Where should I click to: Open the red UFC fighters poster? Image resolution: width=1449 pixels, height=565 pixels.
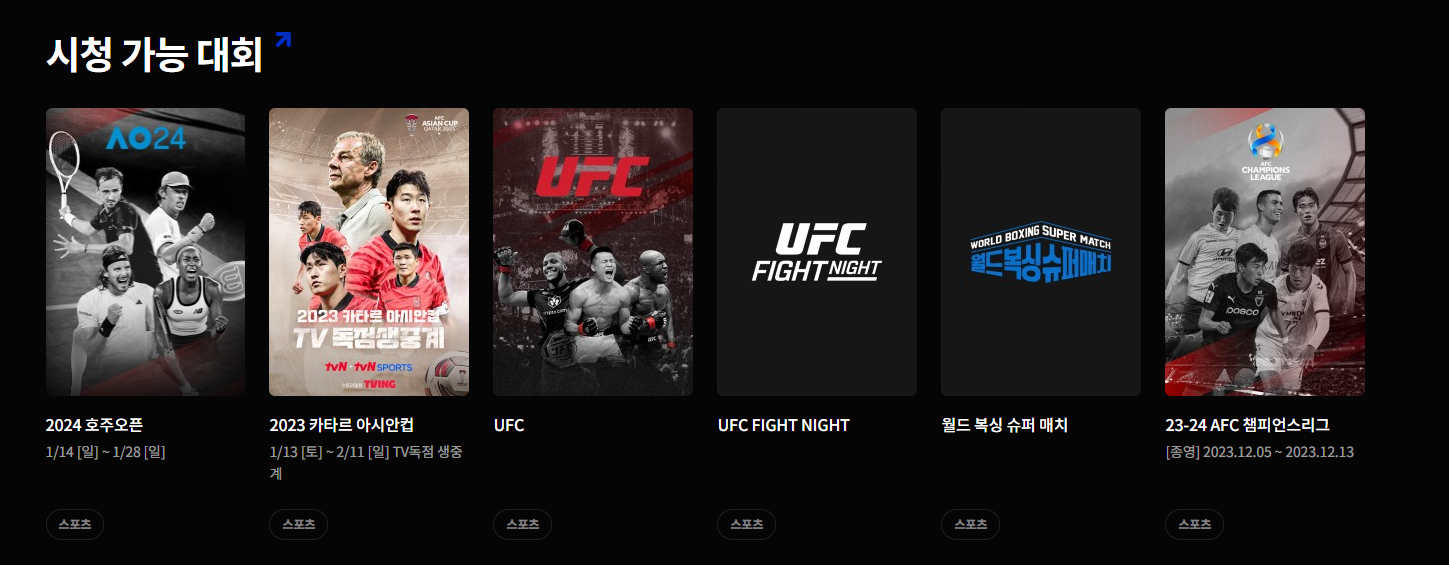593,252
